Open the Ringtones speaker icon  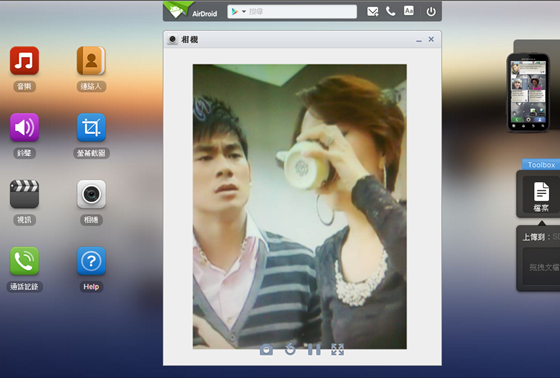pos(24,127)
